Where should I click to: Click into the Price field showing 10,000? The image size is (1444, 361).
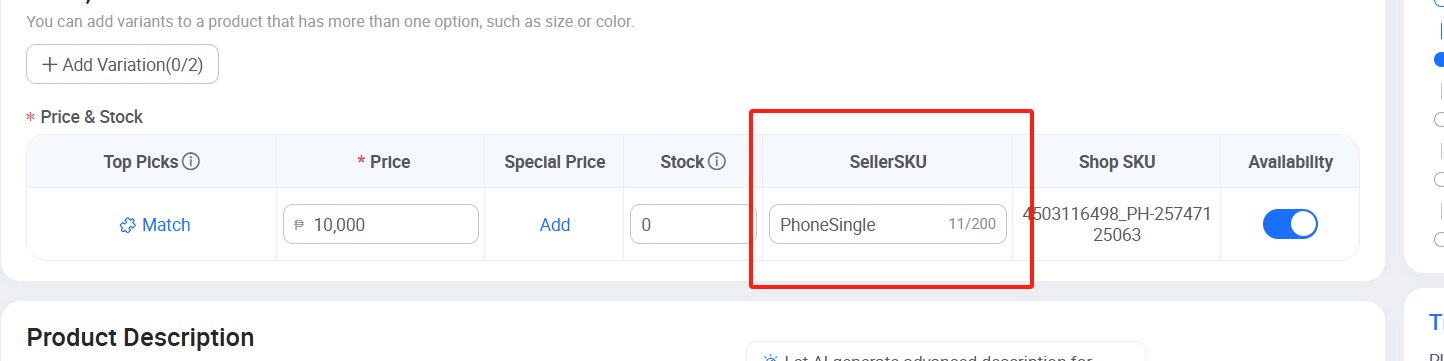pyautogui.click(x=381, y=224)
